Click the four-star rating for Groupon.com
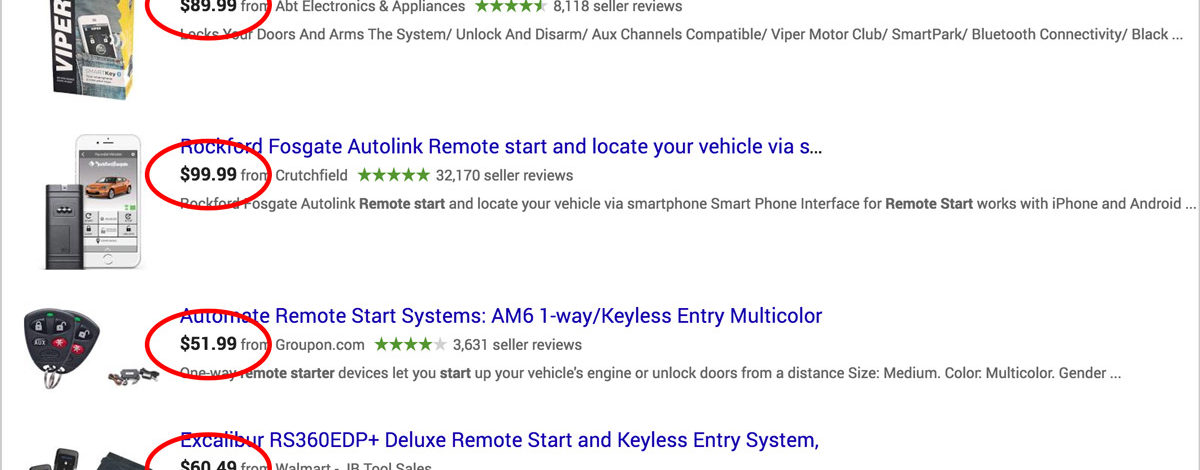Screen dimensions: 1200x470 tap(410, 344)
